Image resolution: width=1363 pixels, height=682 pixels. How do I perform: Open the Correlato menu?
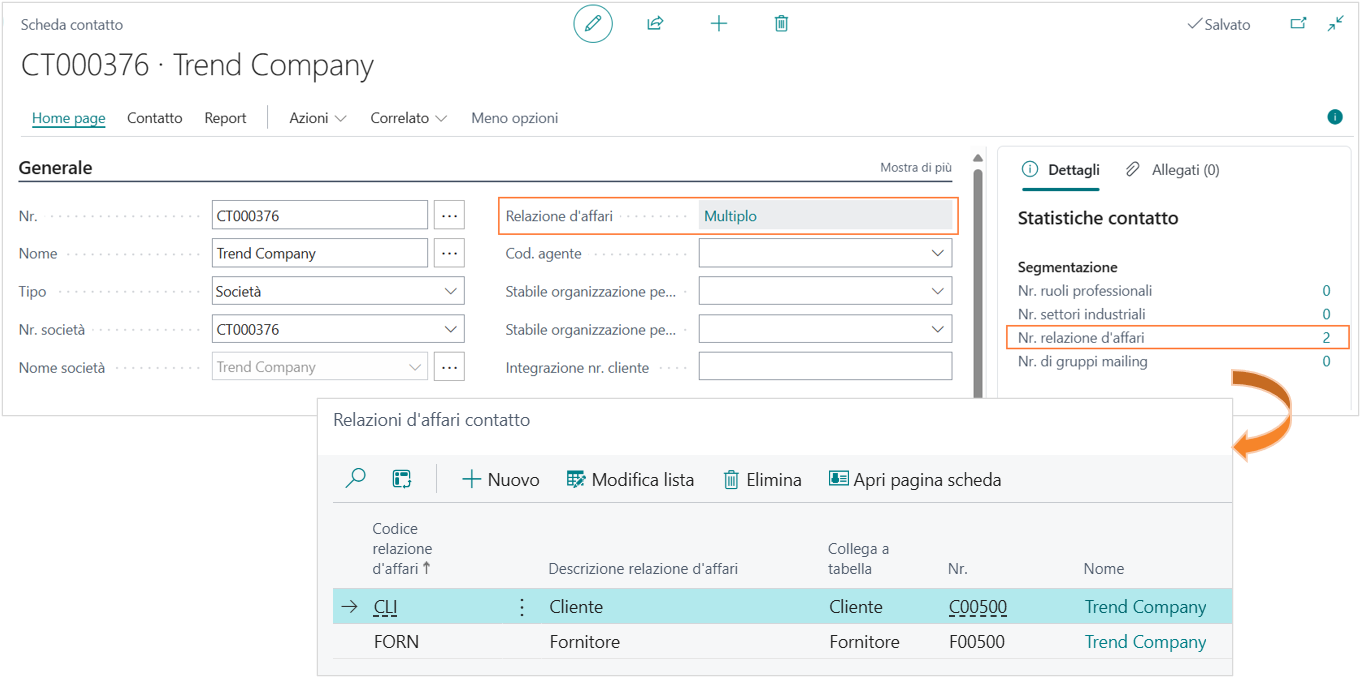408,118
